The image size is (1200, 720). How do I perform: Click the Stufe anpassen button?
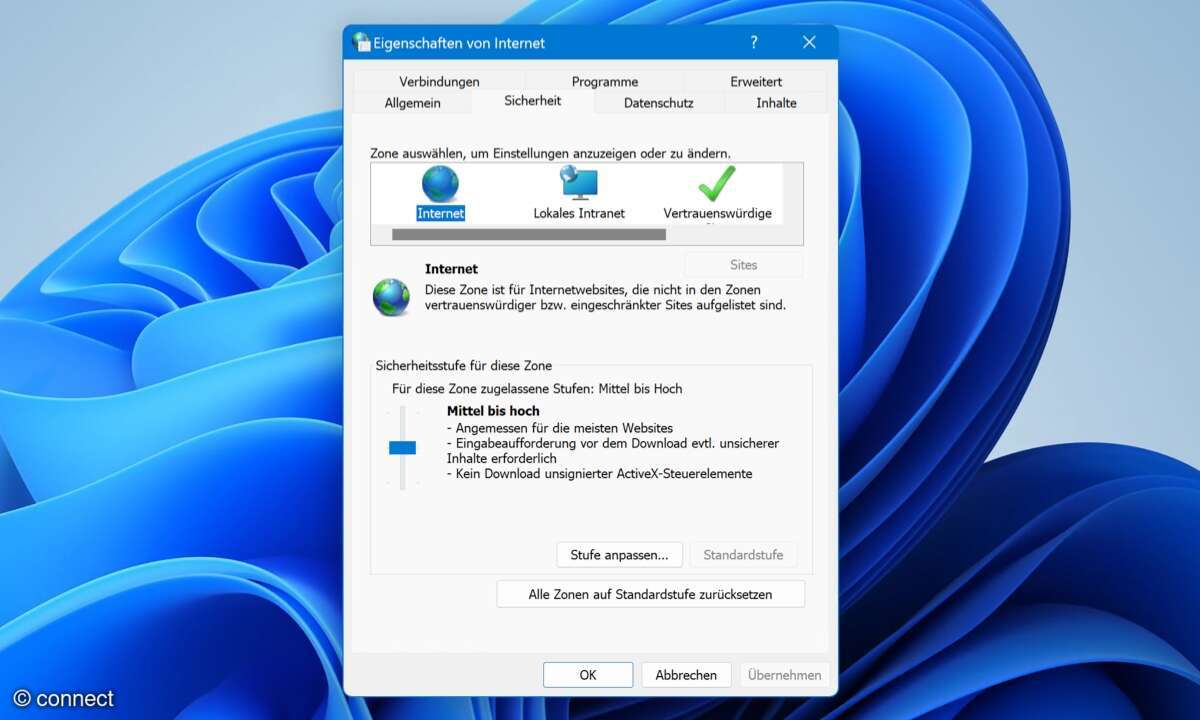pos(619,554)
